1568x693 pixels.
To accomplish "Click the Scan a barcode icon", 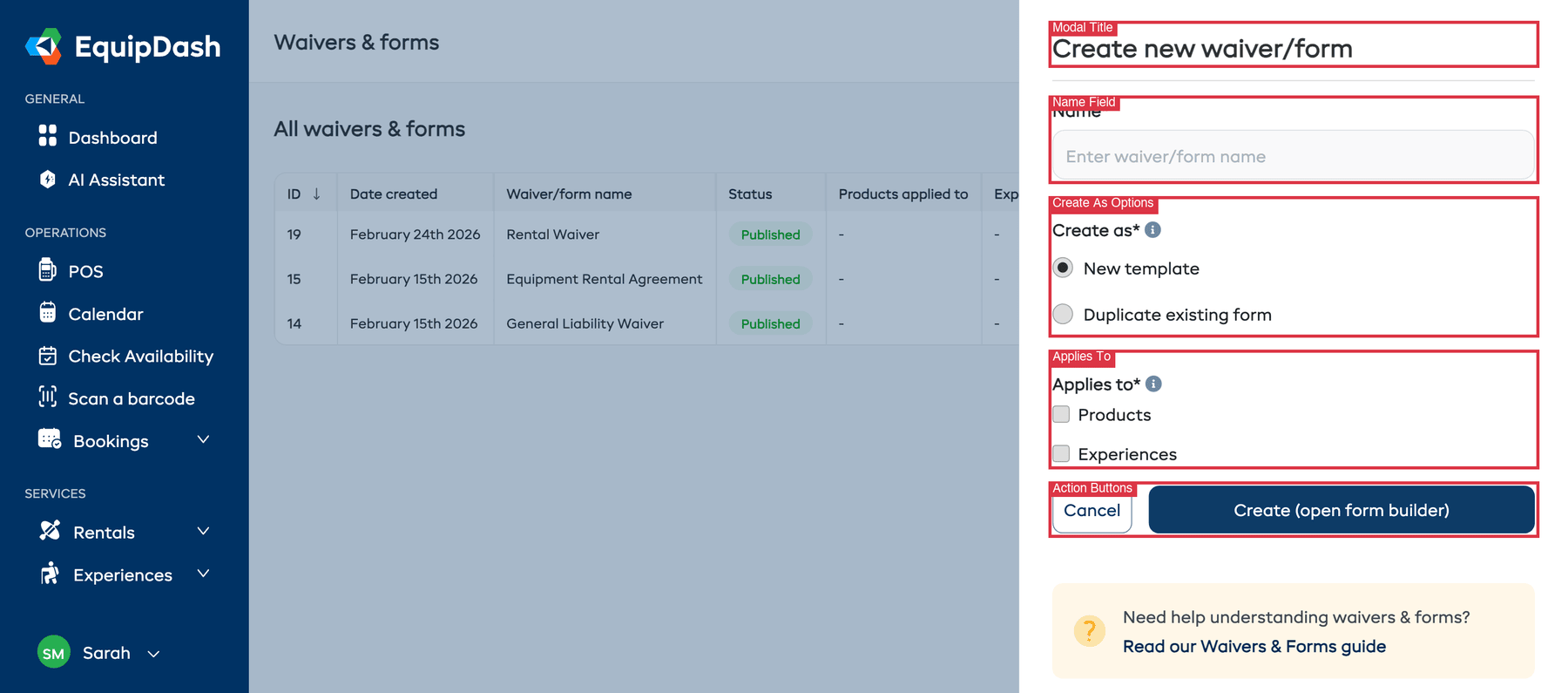I will (48, 397).
